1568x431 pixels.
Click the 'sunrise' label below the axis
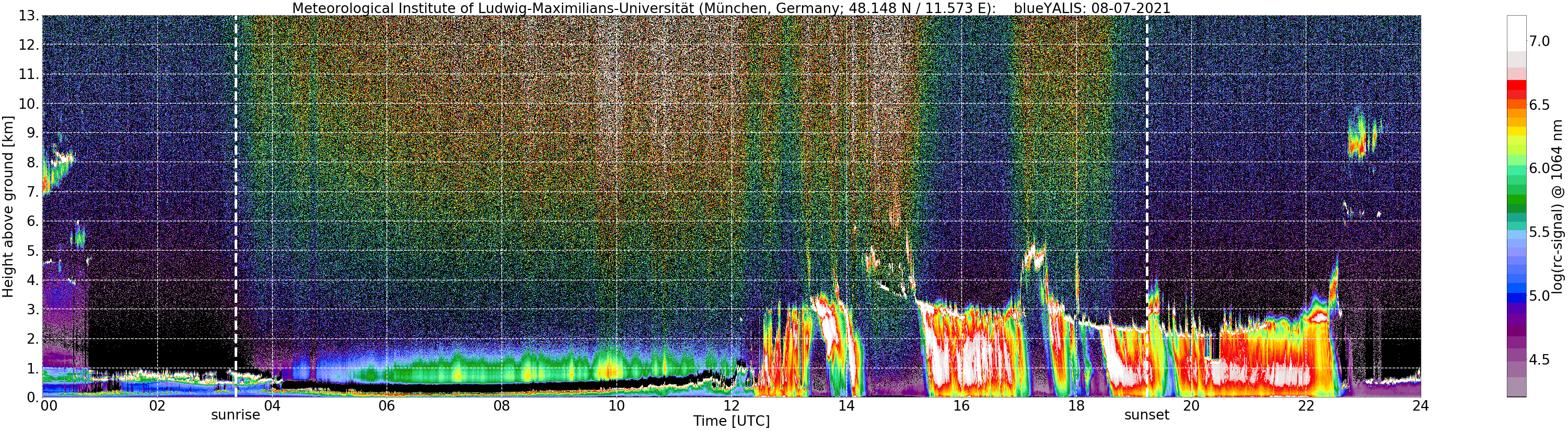click(236, 415)
